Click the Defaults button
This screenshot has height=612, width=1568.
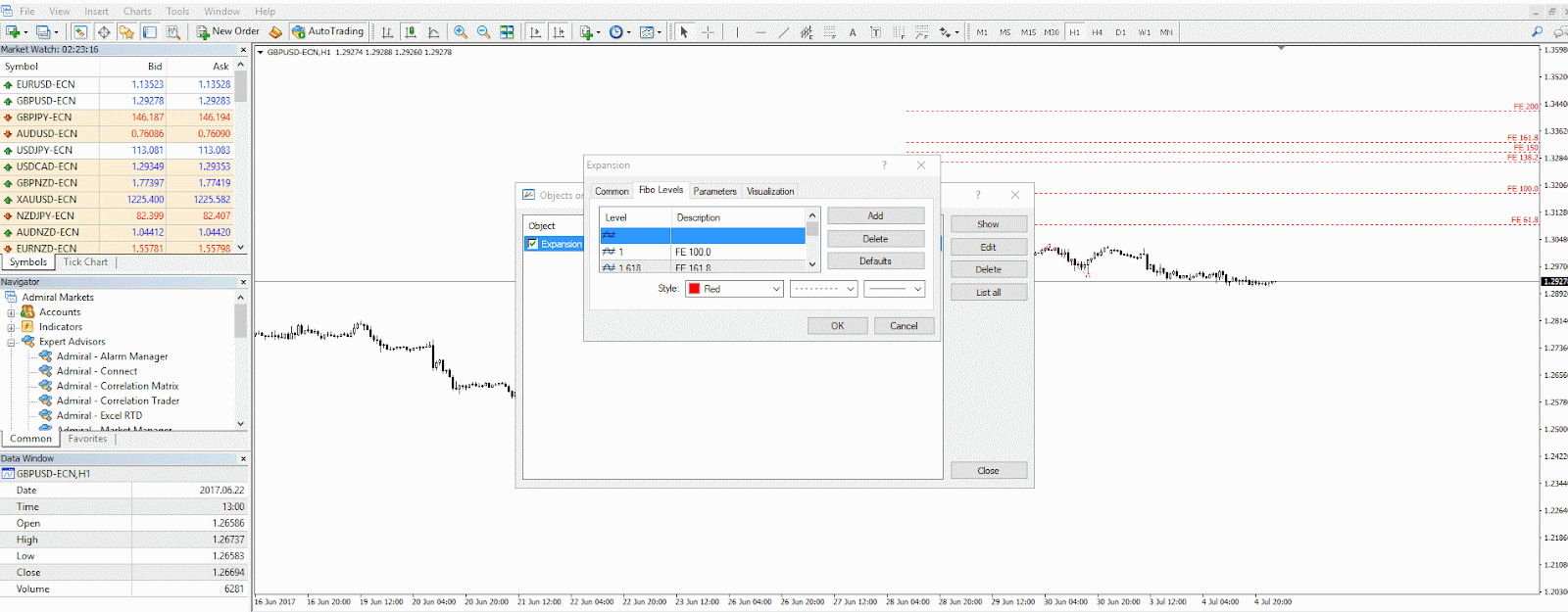coord(875,261)
